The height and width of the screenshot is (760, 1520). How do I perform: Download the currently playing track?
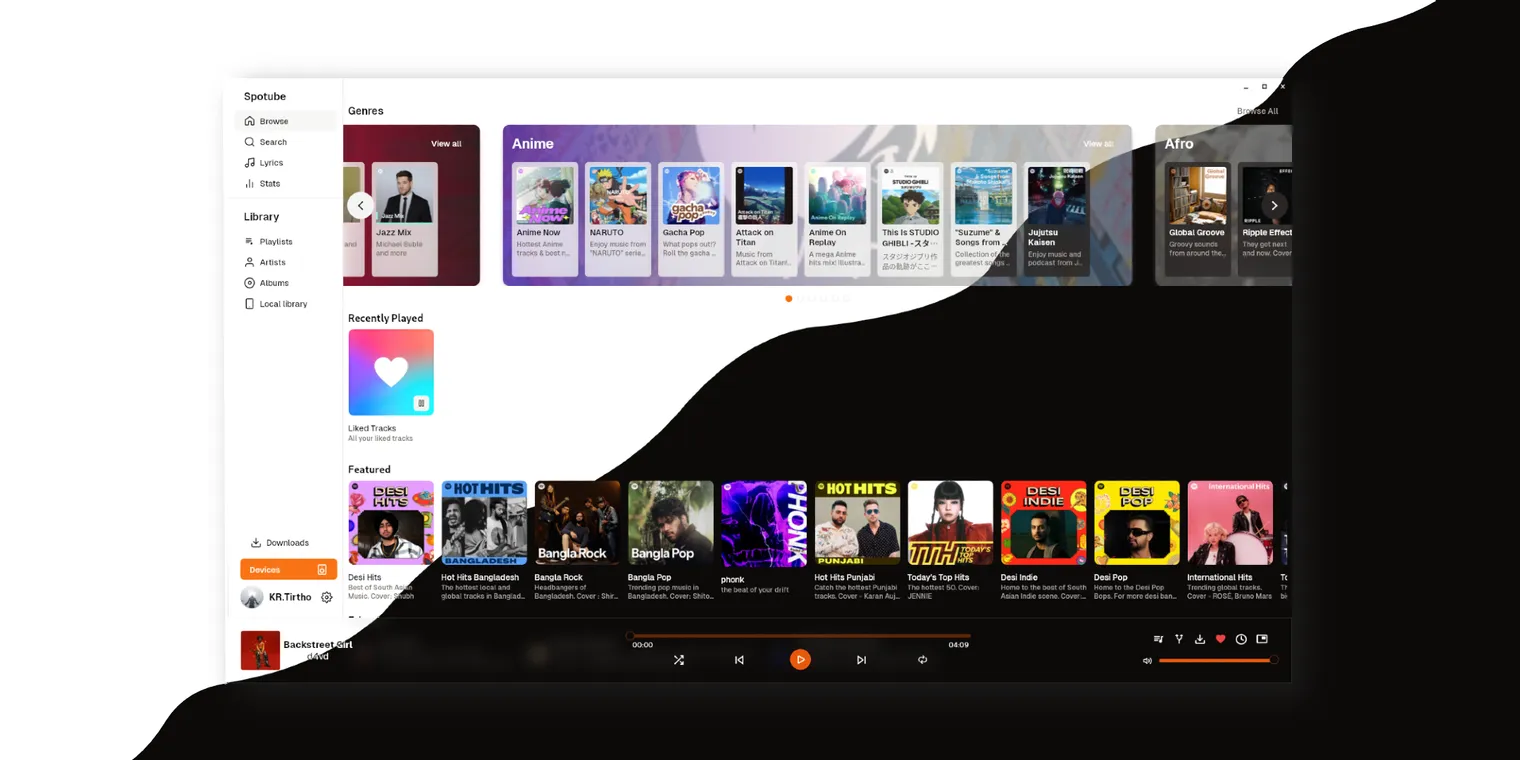pyautogui.click(x=1200, y=638)
